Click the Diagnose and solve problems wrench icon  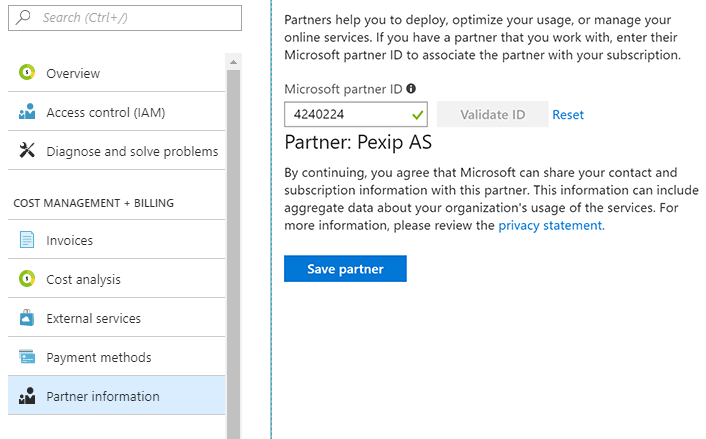click(x=27, y=151)
